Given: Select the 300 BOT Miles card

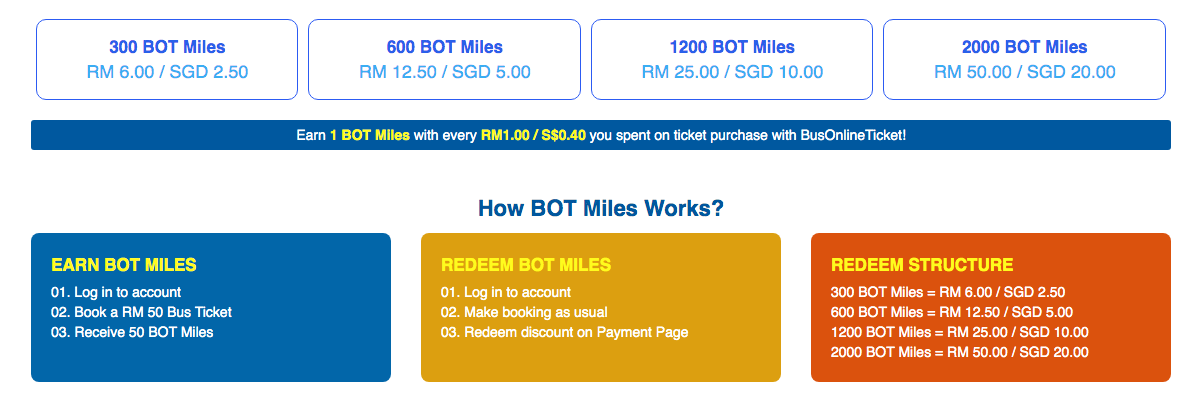Looking at the screenshot, I should tap(167, 60).
